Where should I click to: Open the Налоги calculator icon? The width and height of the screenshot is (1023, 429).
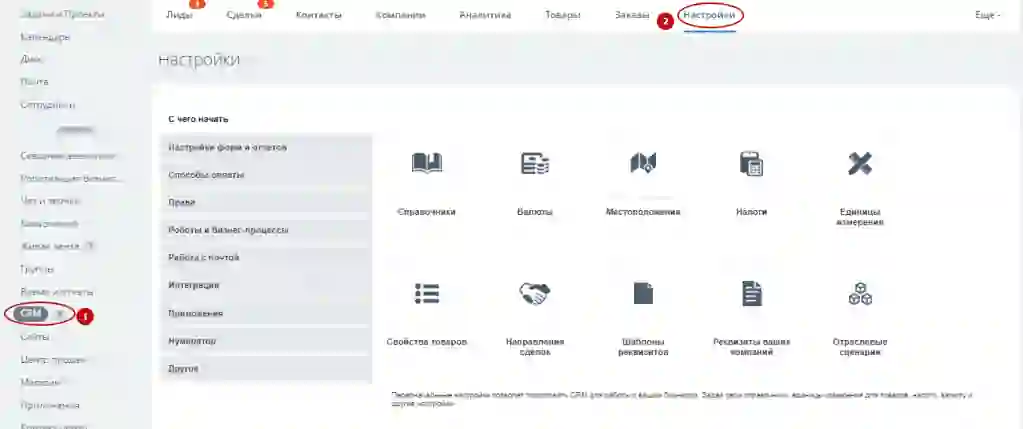[x=751, y=163]
